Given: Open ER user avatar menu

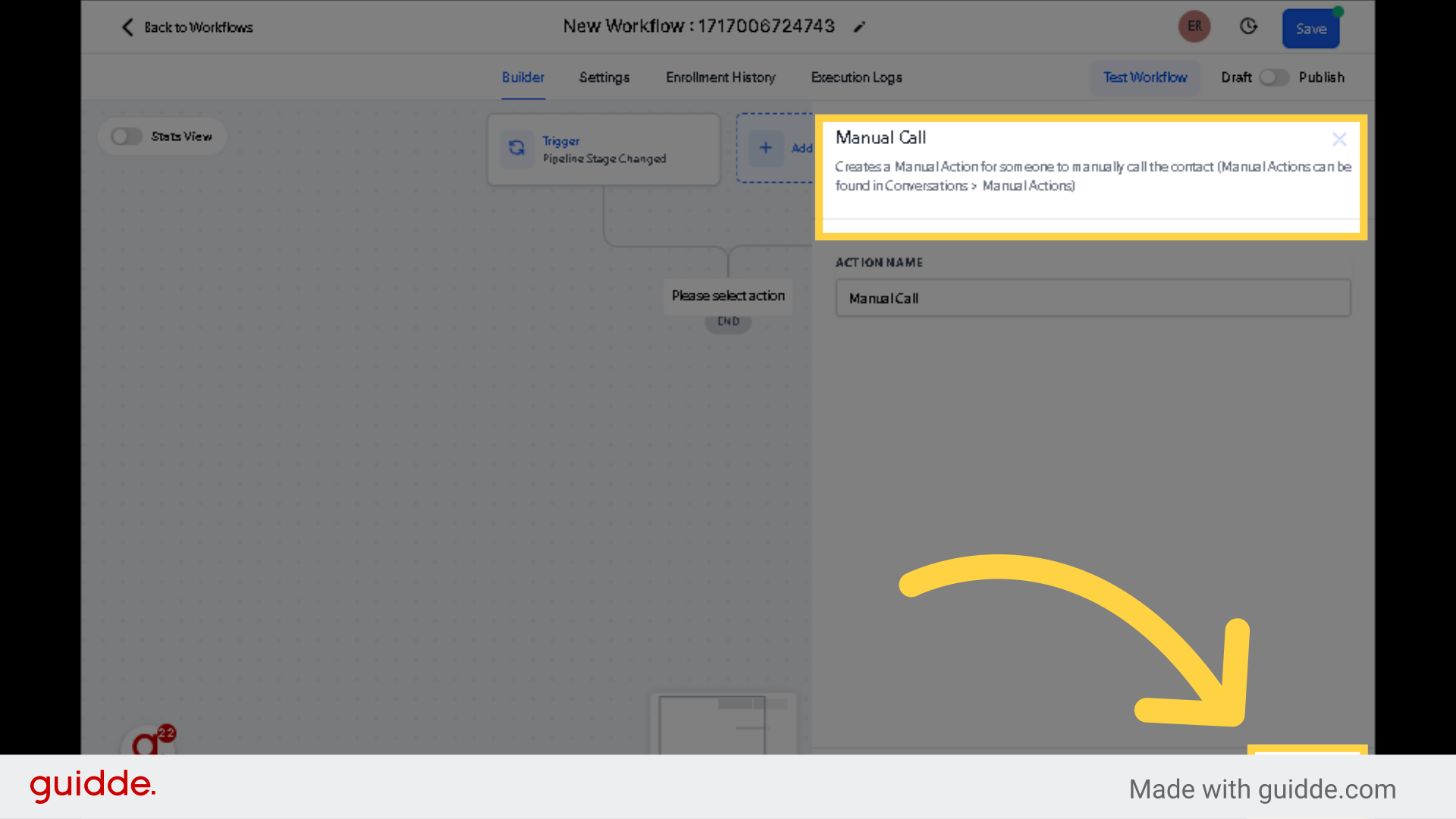Looking at the screenshot, I should click(x=1194, y=27).
